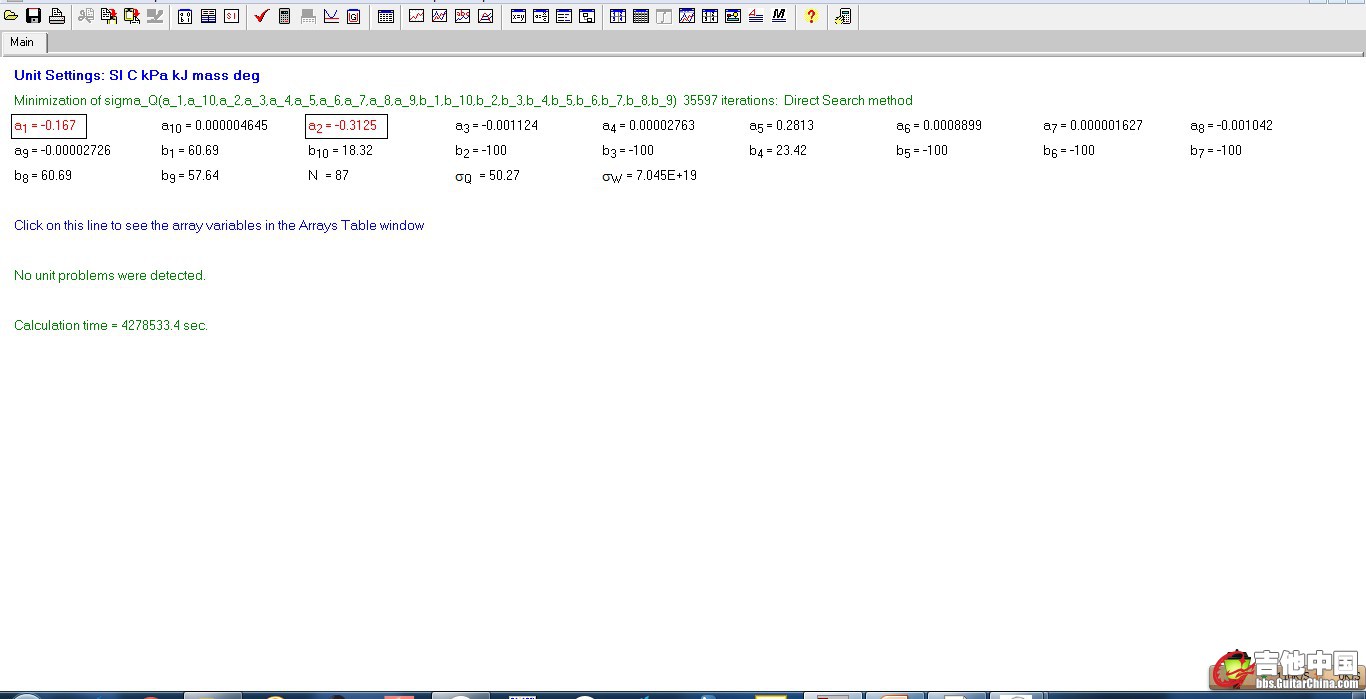Viewport: 1366px width, 699px height.
Task: Open the Function Information icon
Action: (208, 16)
